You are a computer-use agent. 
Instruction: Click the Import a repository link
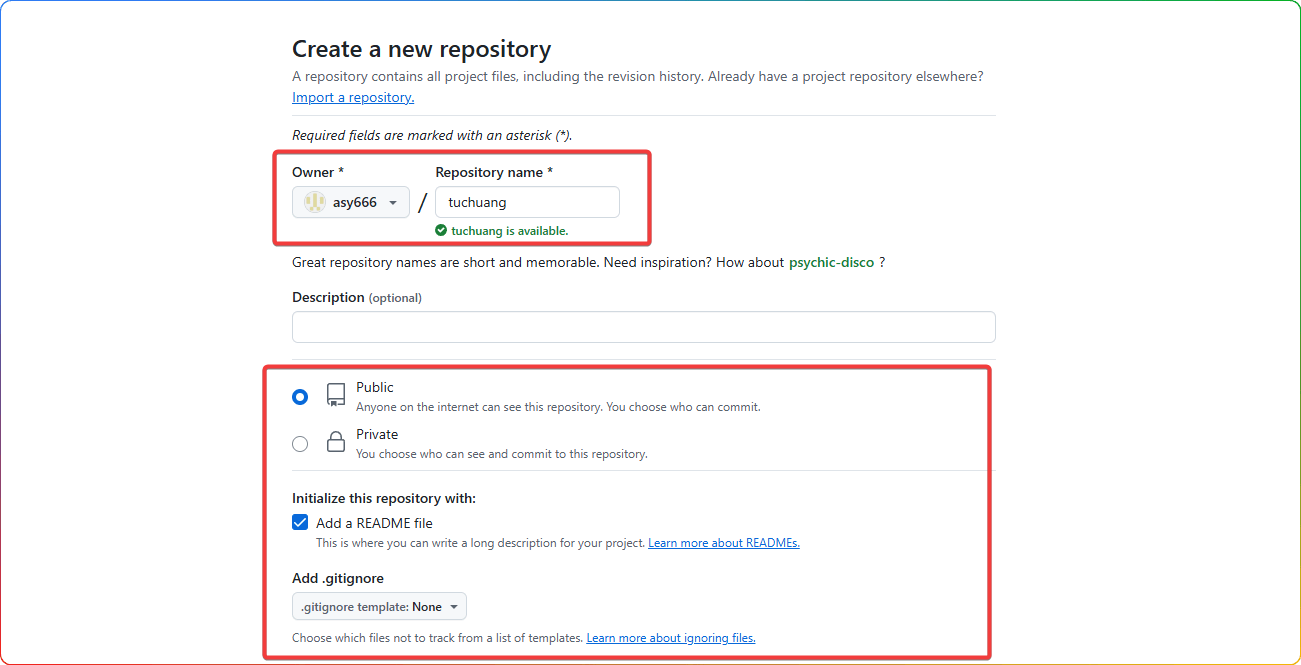(x=353, y=97)
